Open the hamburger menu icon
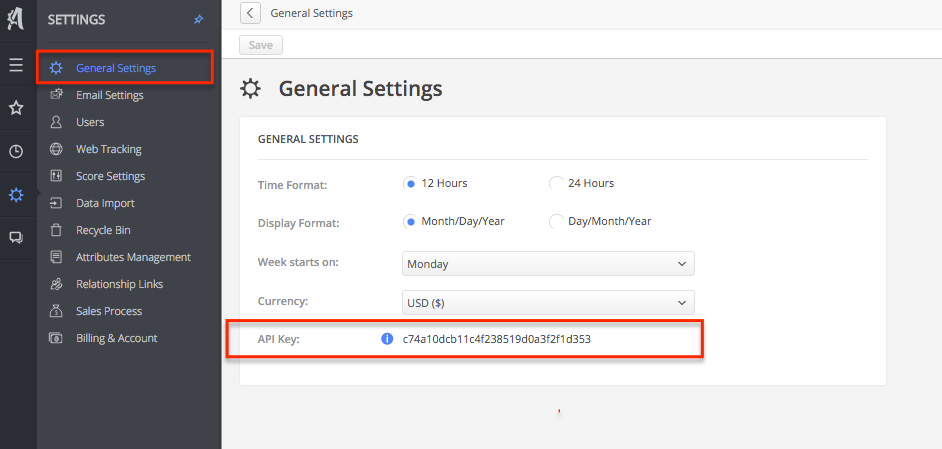The image size is (942, 449). pyautogui.click(x=16, y=65)
